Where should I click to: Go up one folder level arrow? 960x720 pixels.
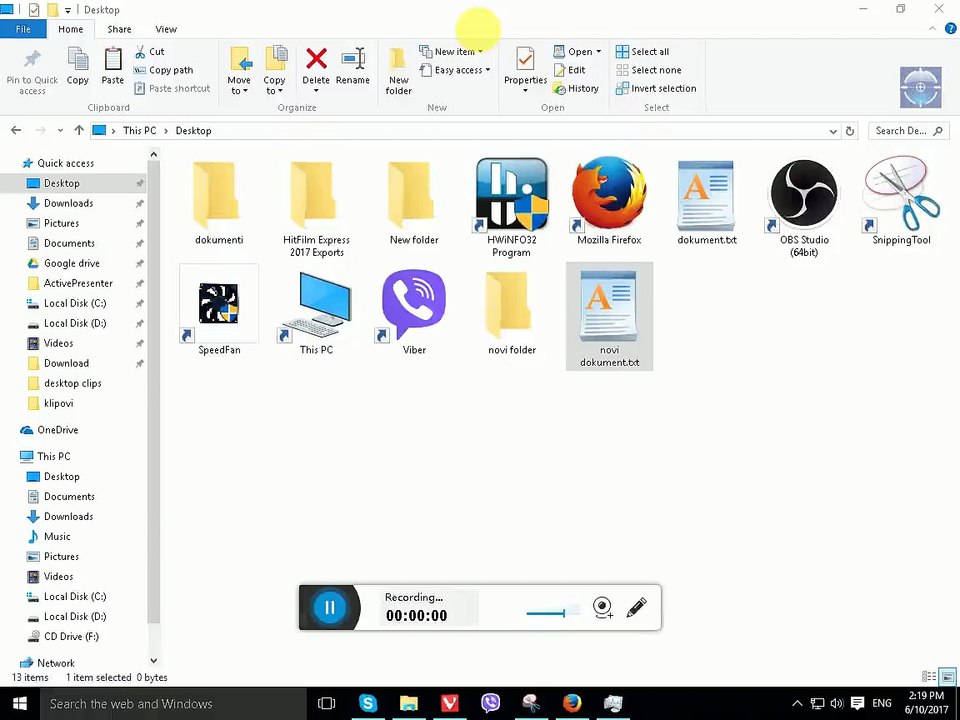click(x=78, y=130)
